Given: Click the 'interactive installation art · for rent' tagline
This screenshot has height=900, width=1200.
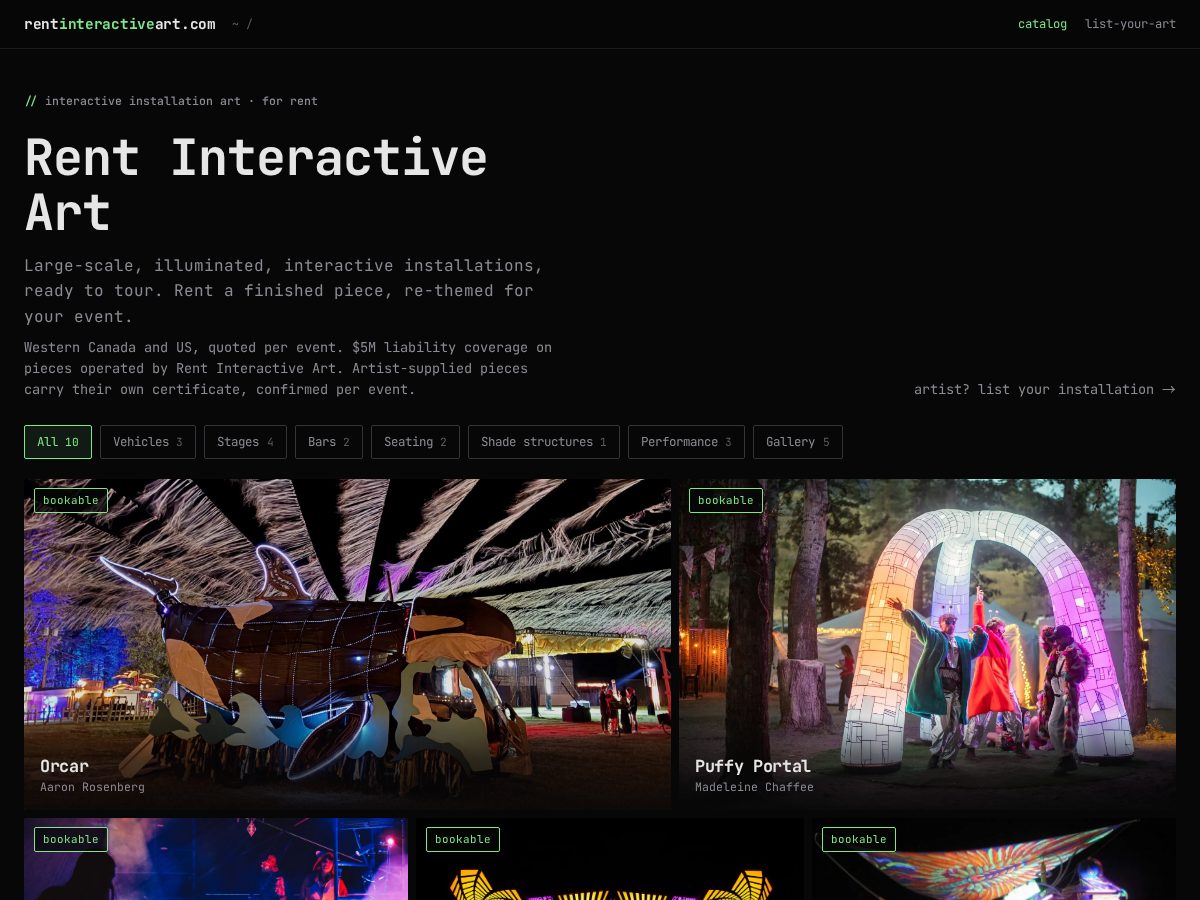Looking at the screenshot, I should (x=181, y=101).
